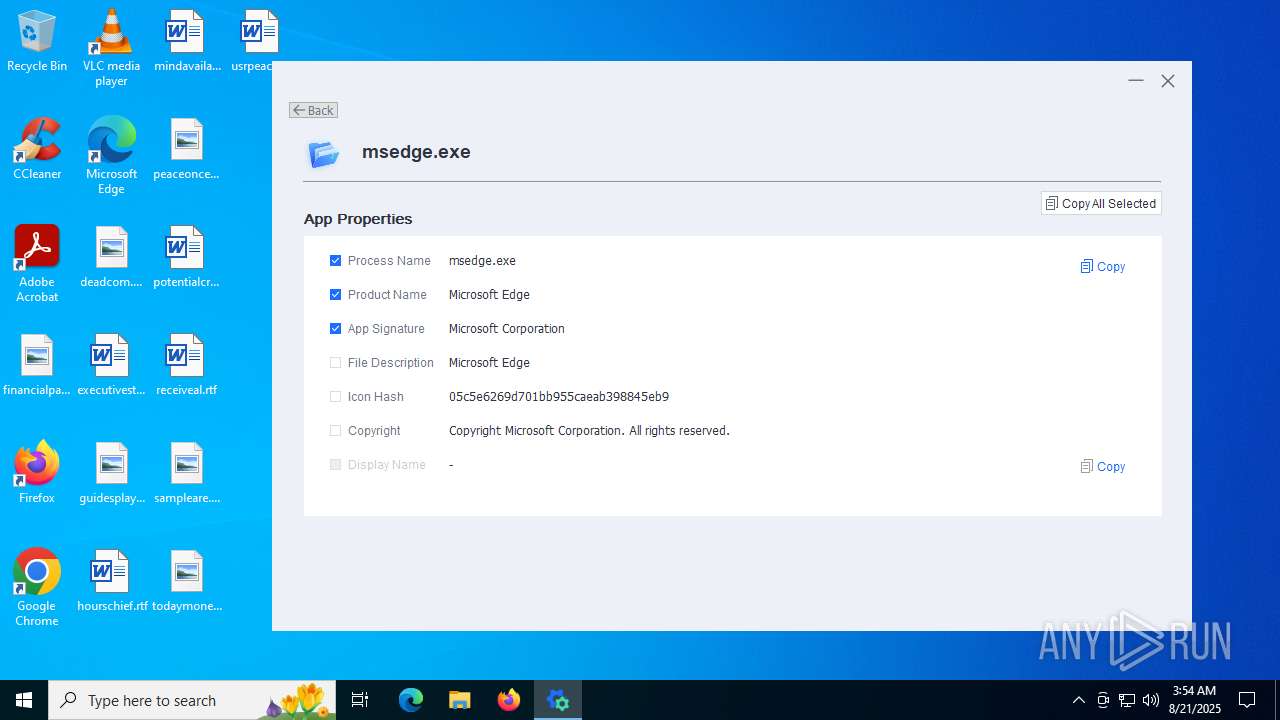Open File Explorer from the taskbar
The image size is (1280, 720).
(460, 700)
